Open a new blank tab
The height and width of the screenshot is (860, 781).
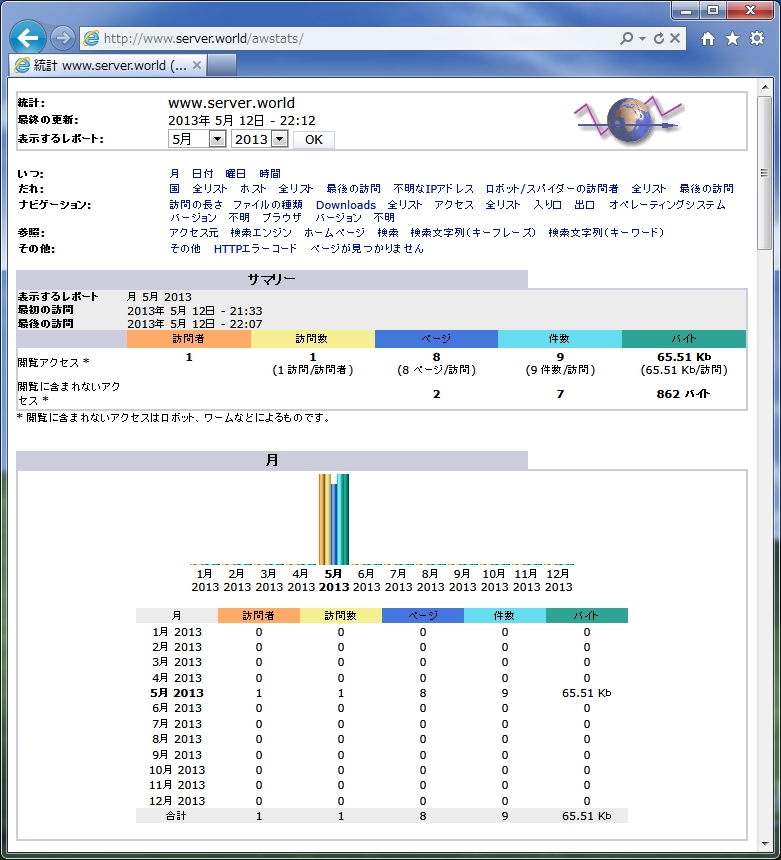coord(222,65)
